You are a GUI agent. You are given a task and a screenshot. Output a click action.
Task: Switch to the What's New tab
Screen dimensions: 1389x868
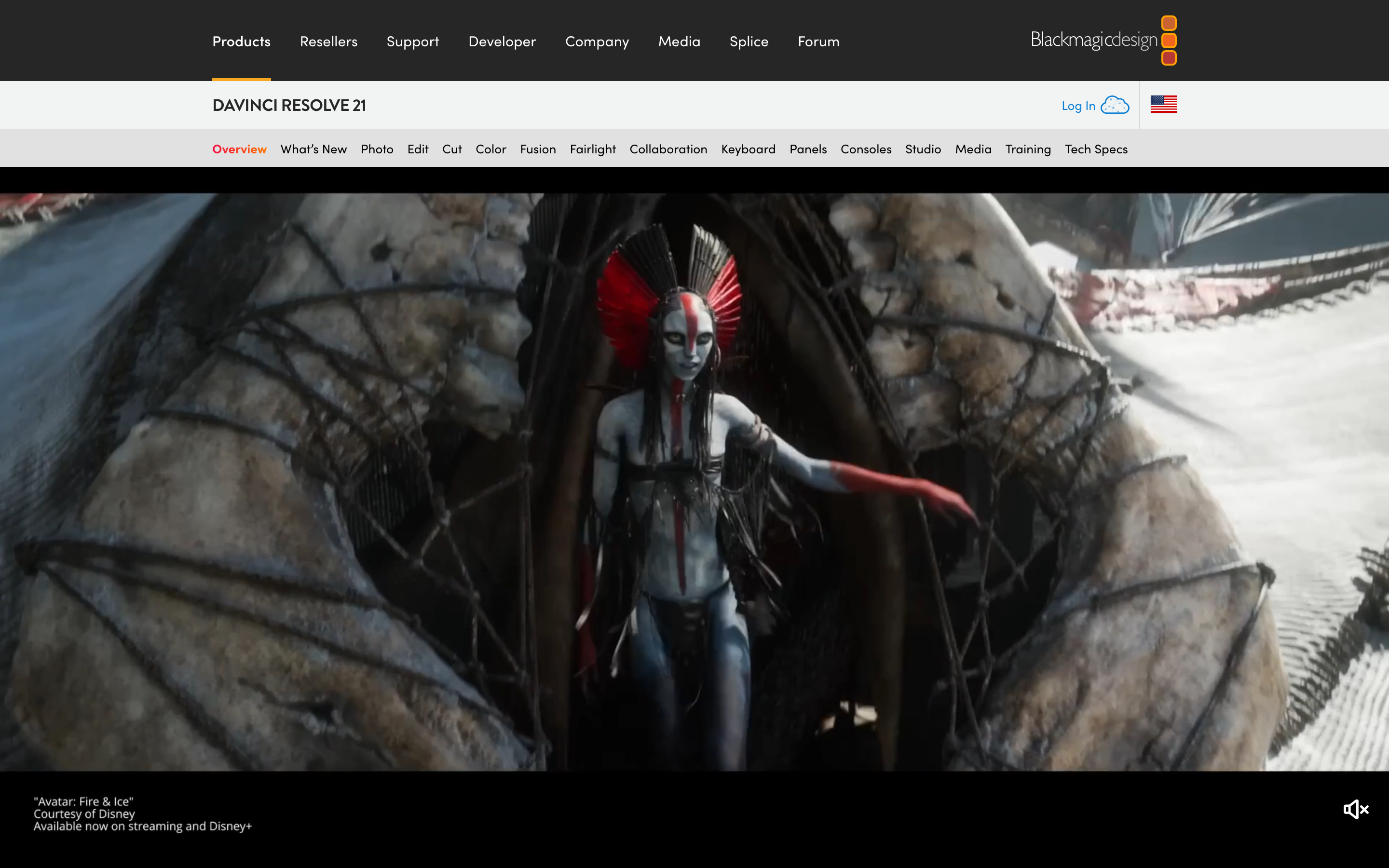pyautogui.click(x=313, y=149)
